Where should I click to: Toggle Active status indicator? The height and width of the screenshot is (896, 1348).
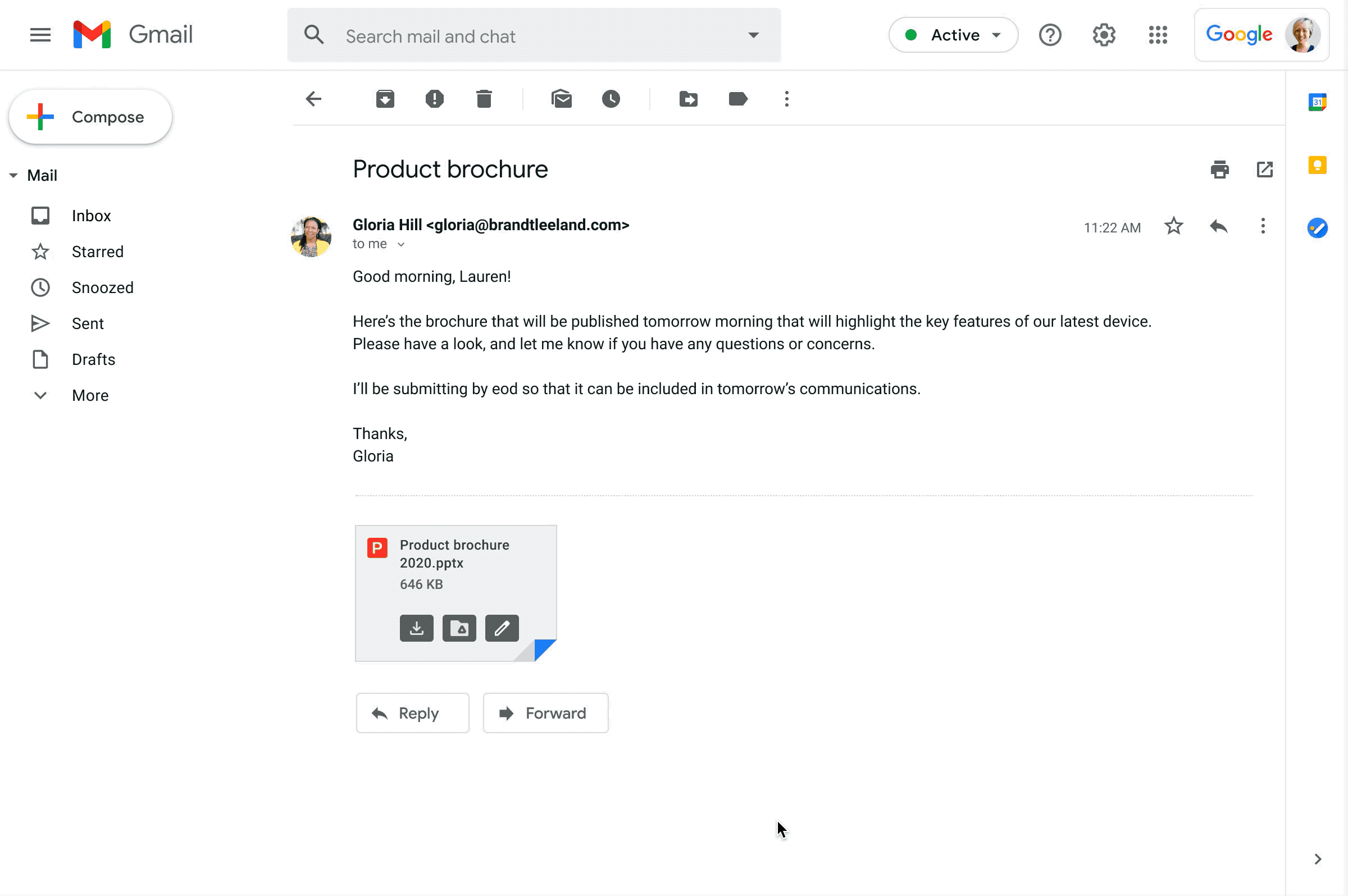950,35
